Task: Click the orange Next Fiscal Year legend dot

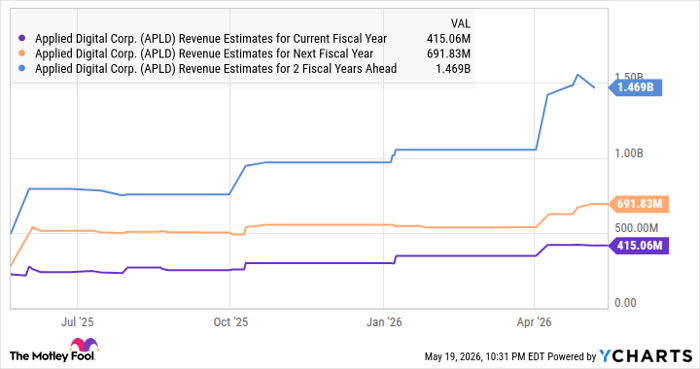Action: point(22,54)
